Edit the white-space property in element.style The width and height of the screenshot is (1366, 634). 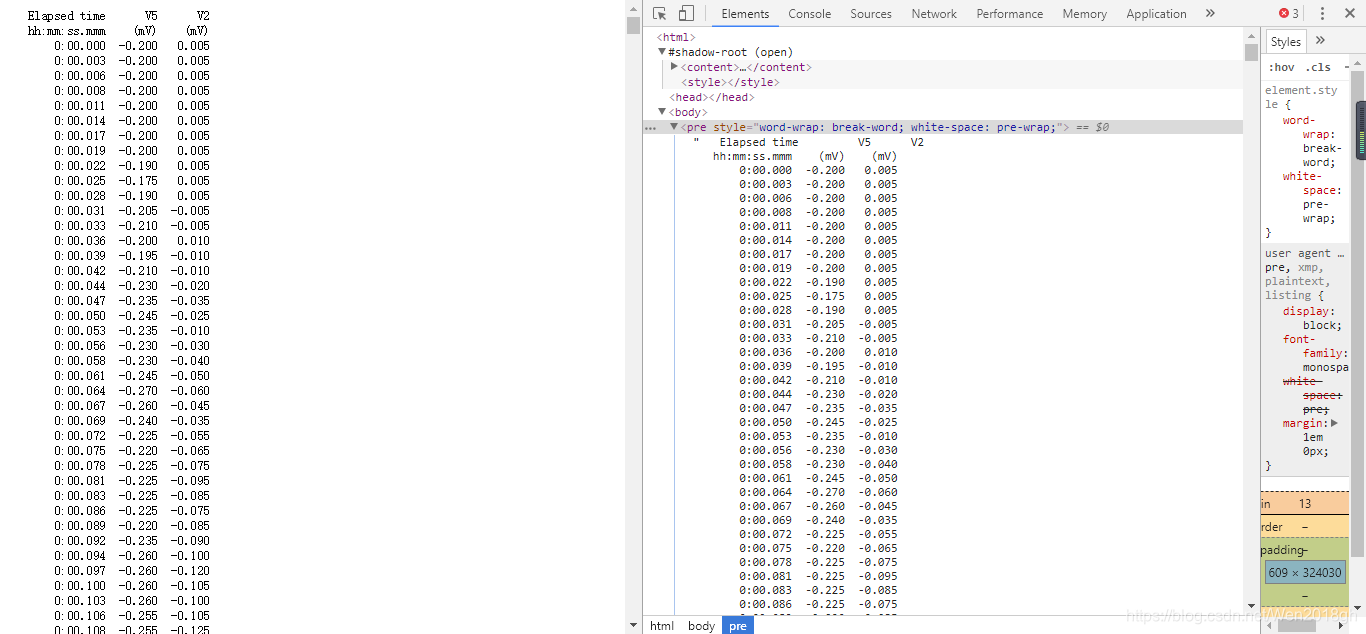(x=1305, y=183)
